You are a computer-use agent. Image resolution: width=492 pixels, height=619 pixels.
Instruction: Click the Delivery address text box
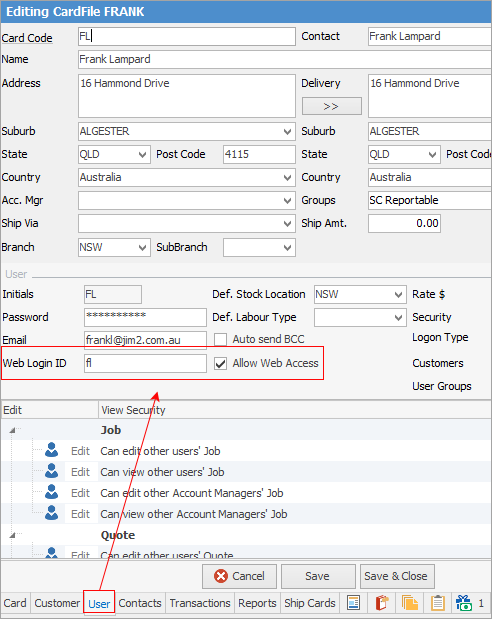pos(430,96)
